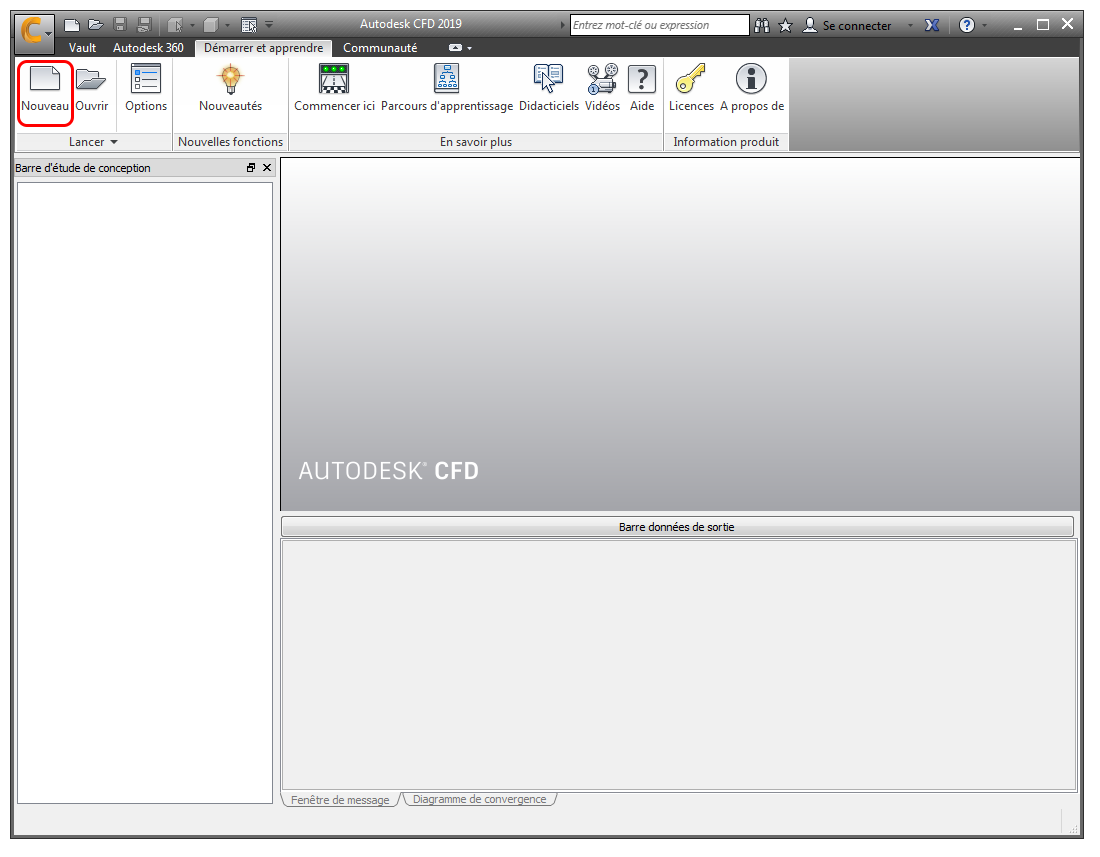Click Commencer ici icon
The height and width of the screenshot is (857, 1100).
334,89
